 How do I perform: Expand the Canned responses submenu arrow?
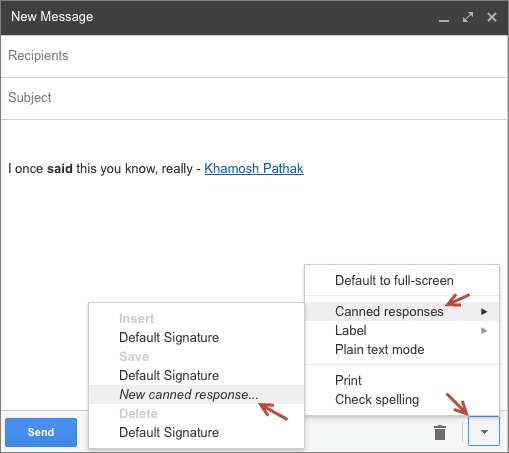[484, 312]
